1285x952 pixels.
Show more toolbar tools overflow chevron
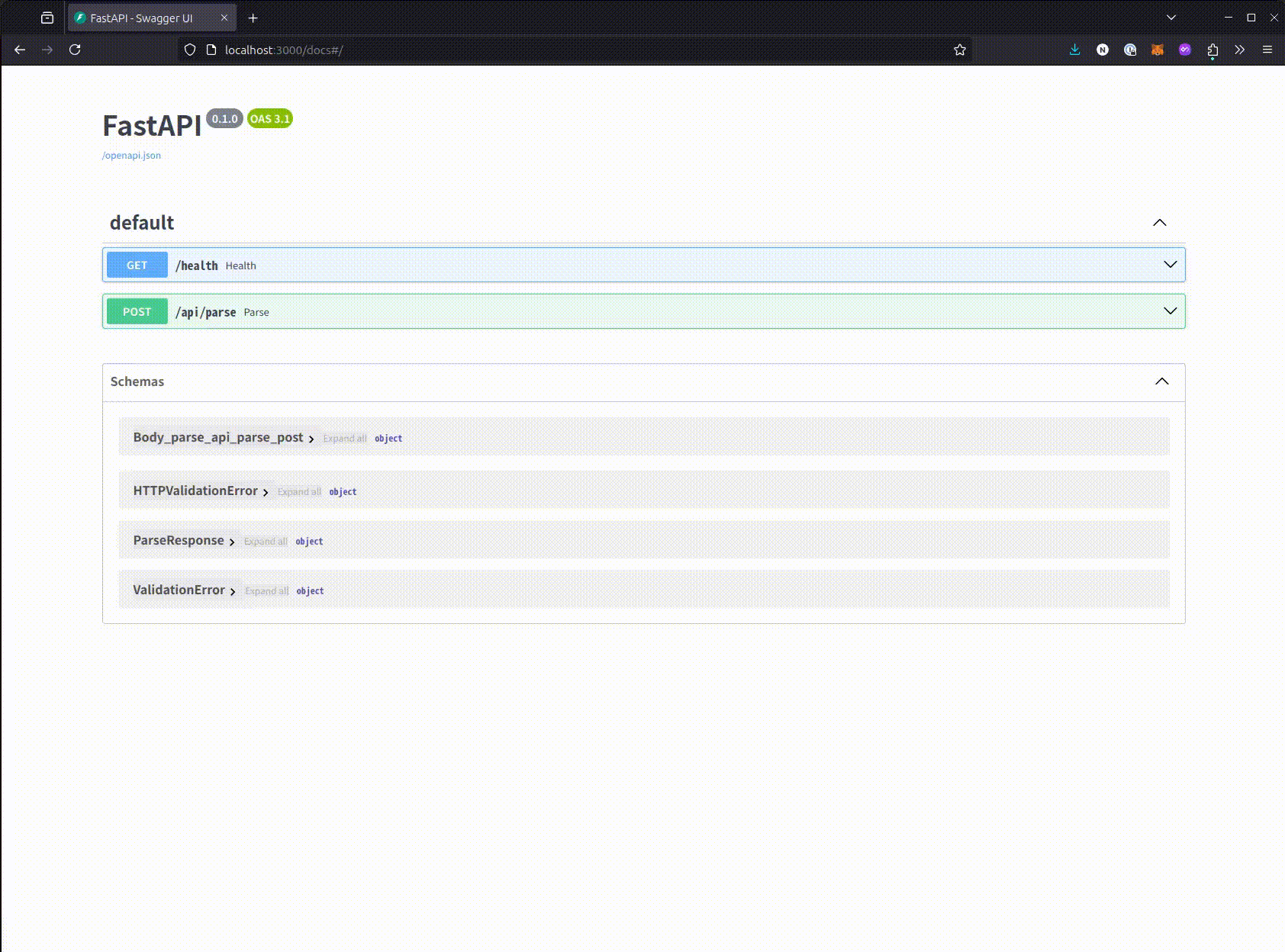(x=1240, y=50)
